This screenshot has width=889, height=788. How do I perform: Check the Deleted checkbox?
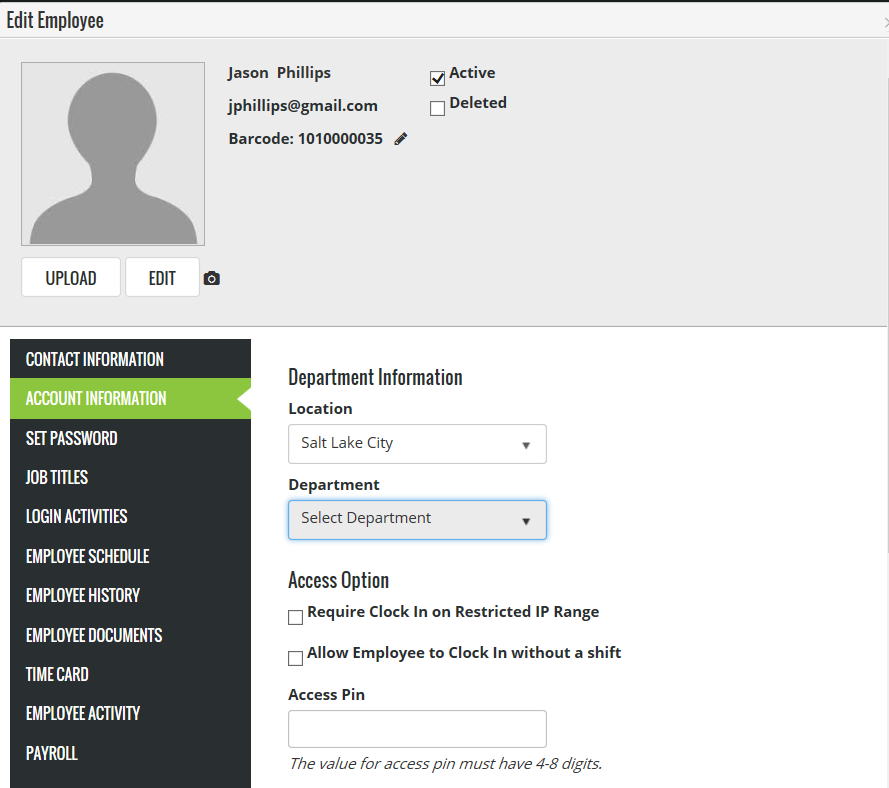click(x=437, y=109)
